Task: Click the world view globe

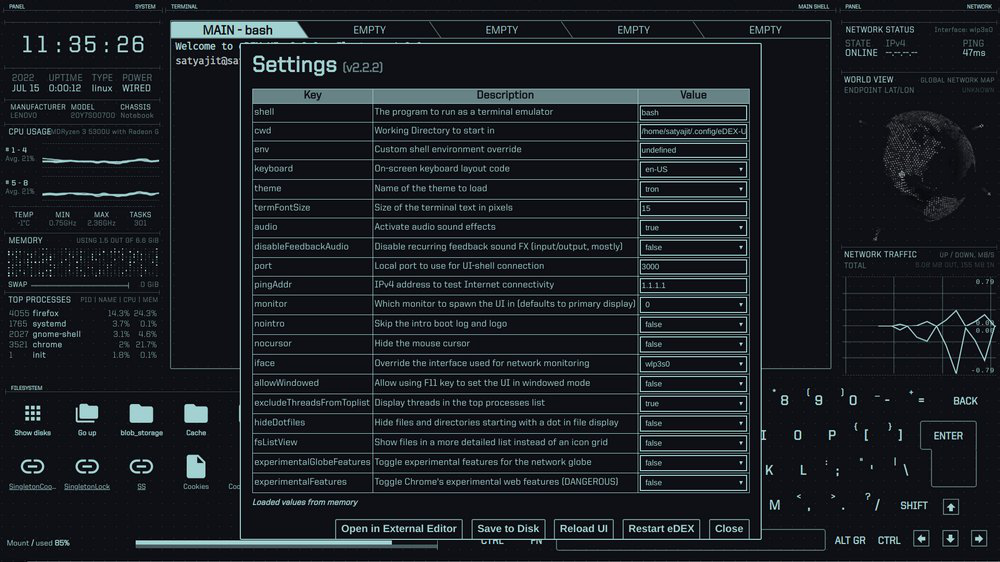Action: [x=931, y=167]
